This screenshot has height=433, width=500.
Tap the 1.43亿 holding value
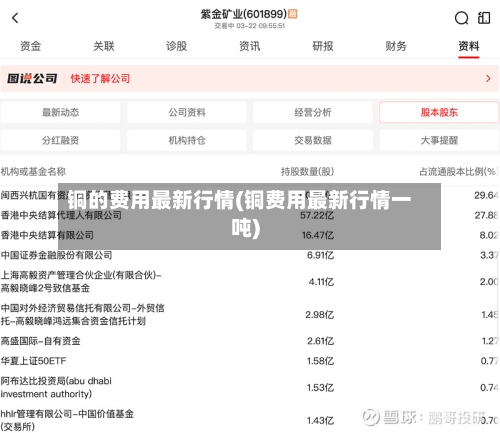[x=320, y=420]
